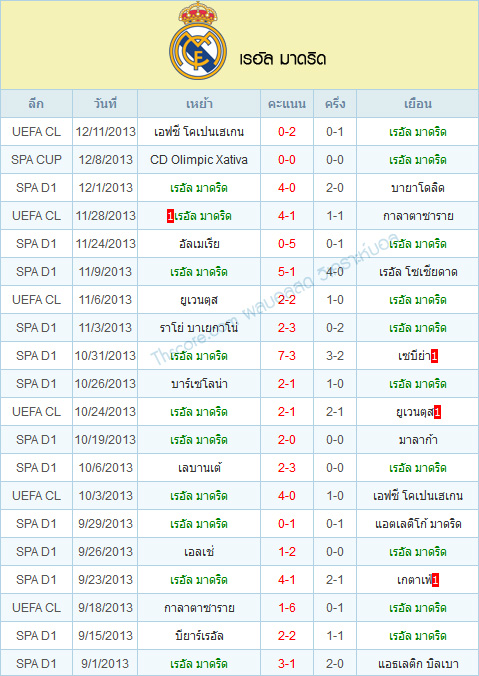The height and width of the screenshot is (676, 479).
Task: Click the Real Madrid crest logo
Action: coord(198,41)
